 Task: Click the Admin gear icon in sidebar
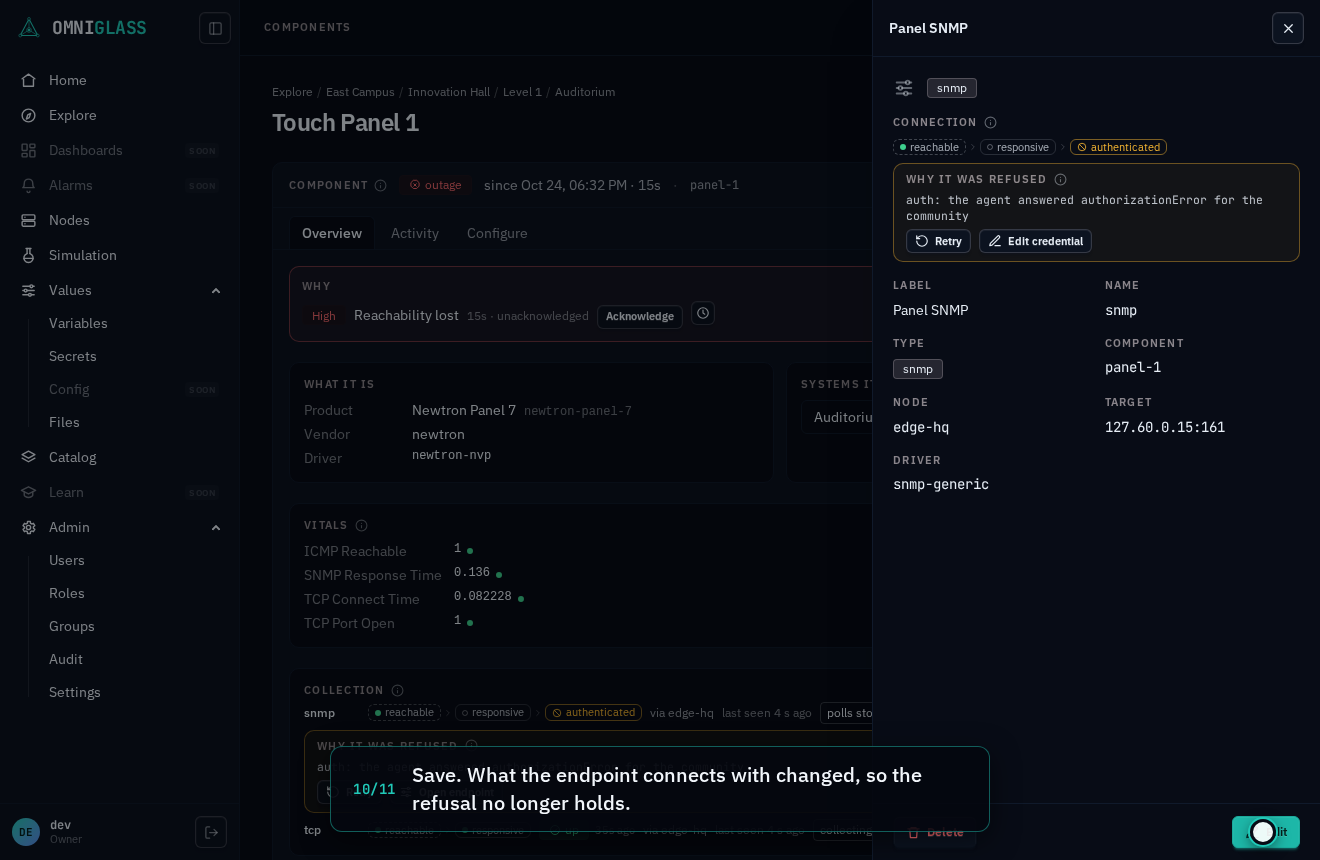pyautogui.click(x=29, y=527)
